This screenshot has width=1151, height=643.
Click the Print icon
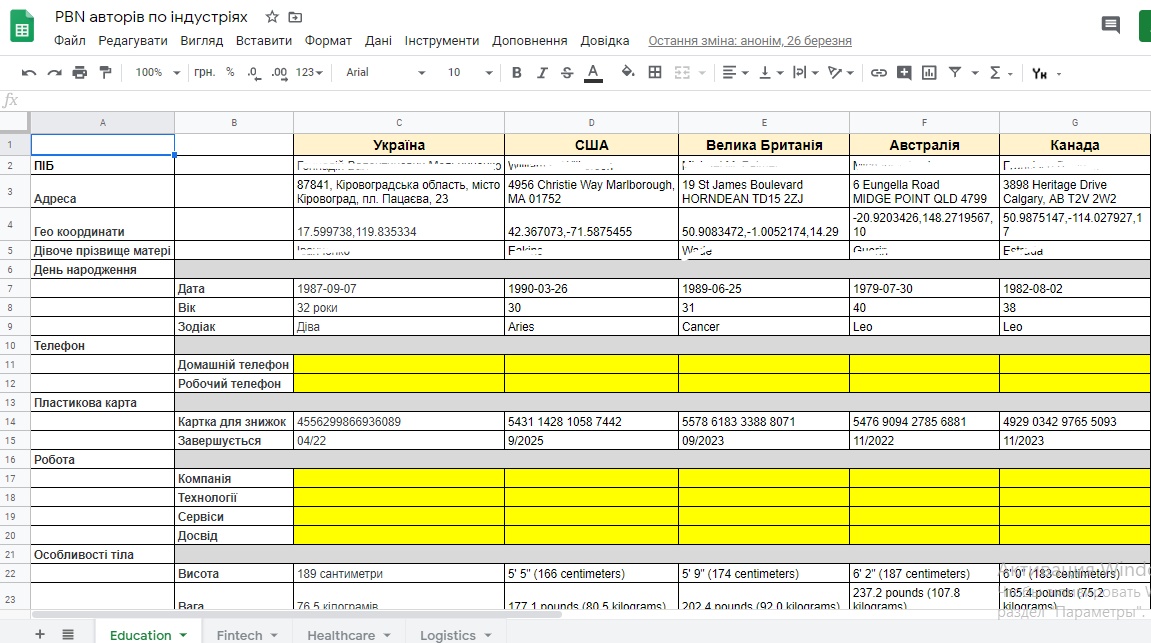80,73
